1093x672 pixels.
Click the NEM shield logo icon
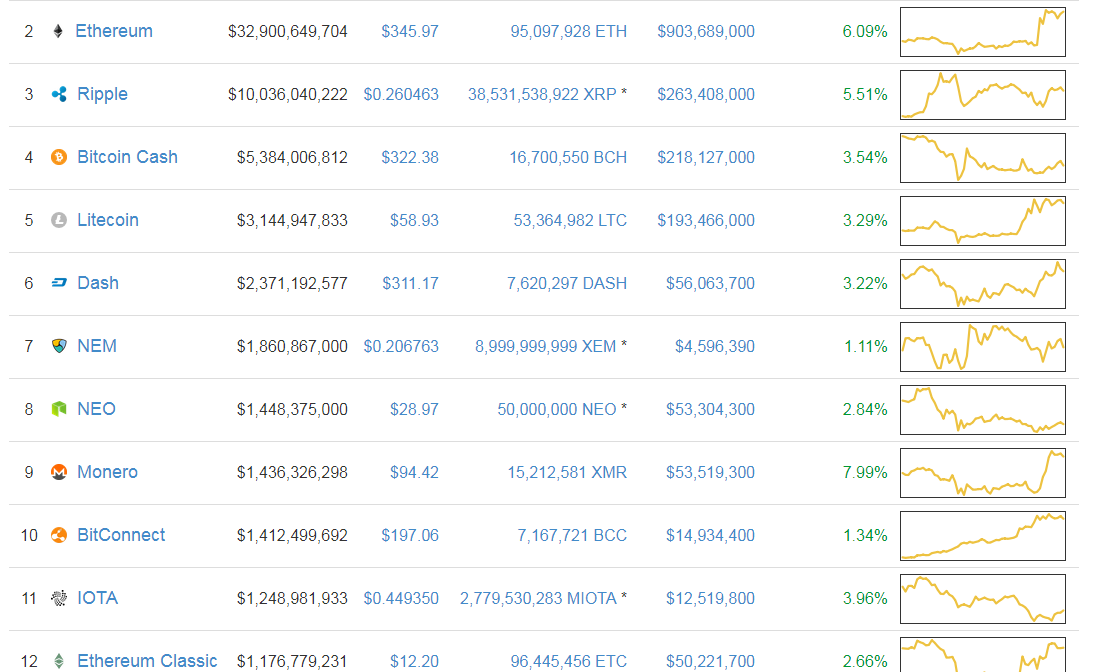tap(59, 346)
